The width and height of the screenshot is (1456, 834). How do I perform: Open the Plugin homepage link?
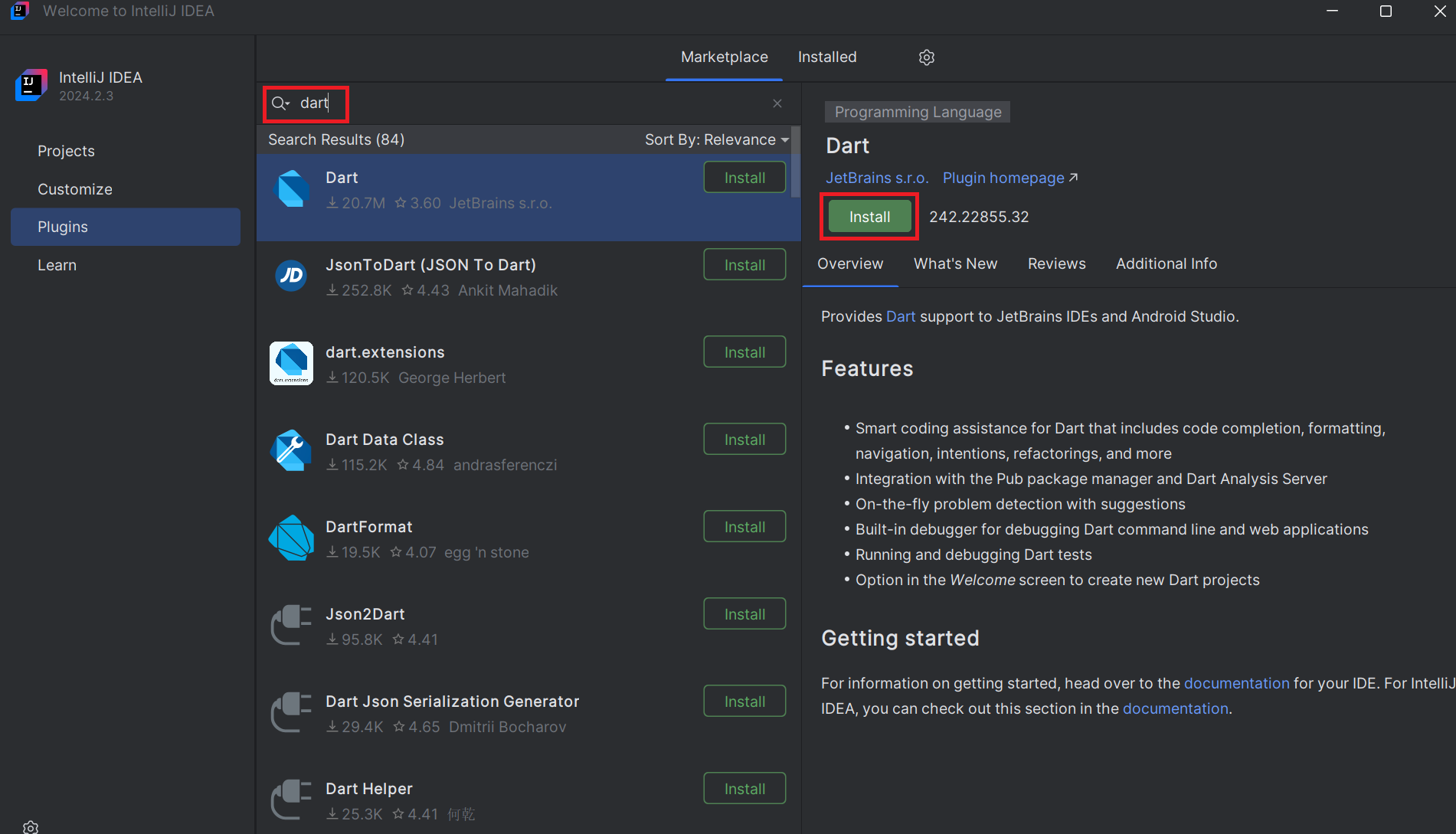[x=1010, y=178]
